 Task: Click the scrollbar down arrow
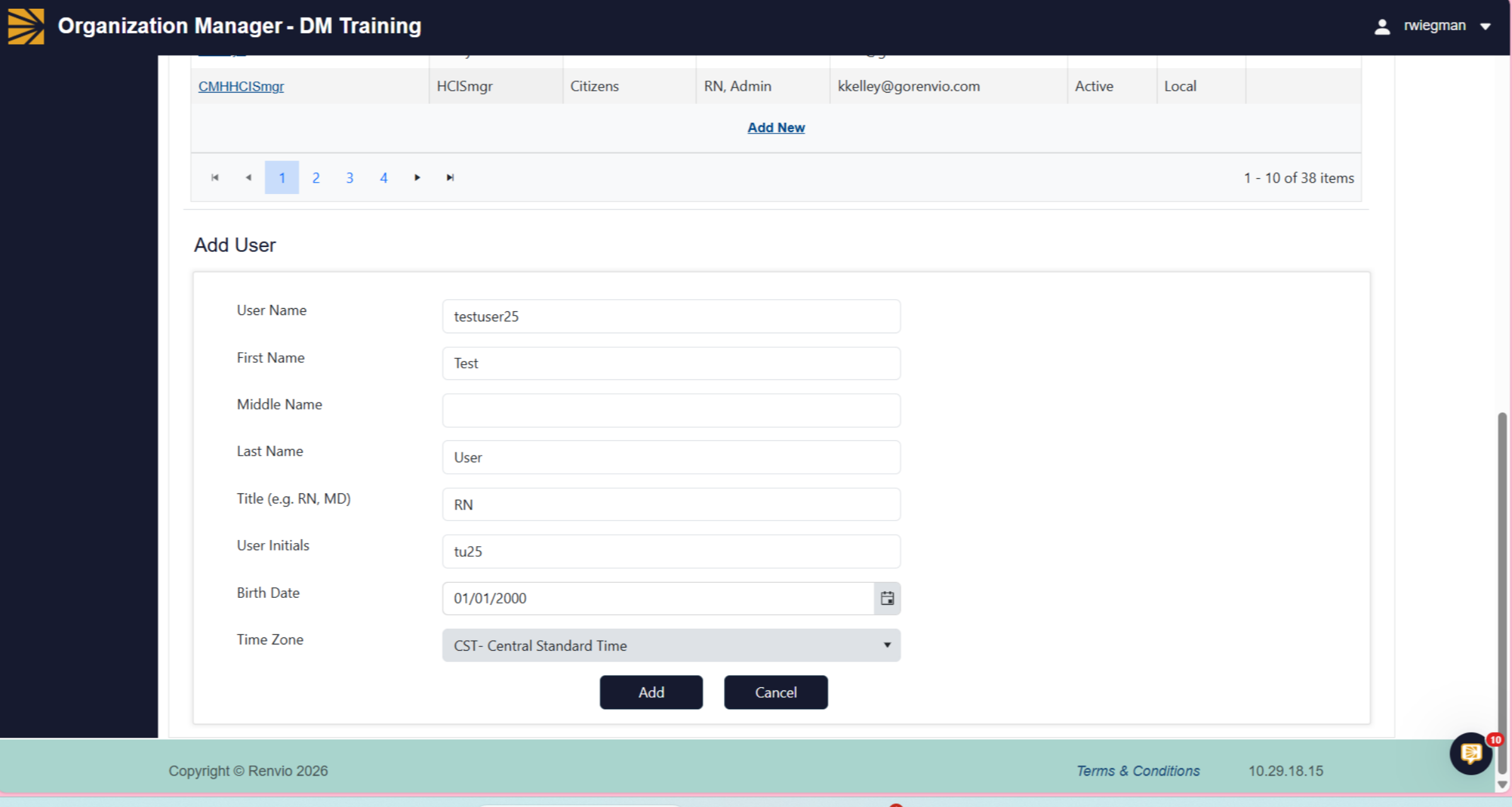[x=1503, y=785]
